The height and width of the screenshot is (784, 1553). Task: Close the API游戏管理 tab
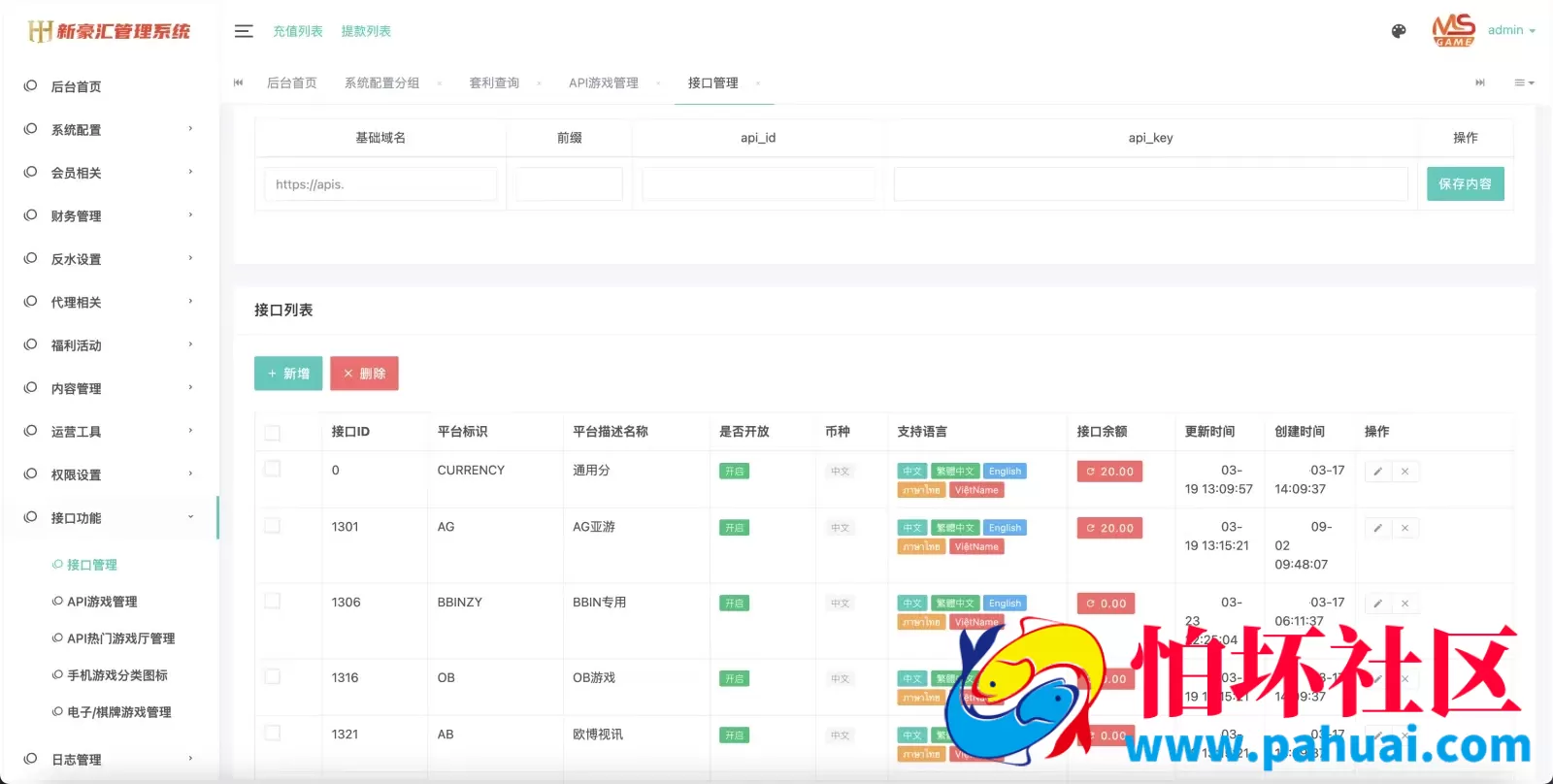pos(658,83)
